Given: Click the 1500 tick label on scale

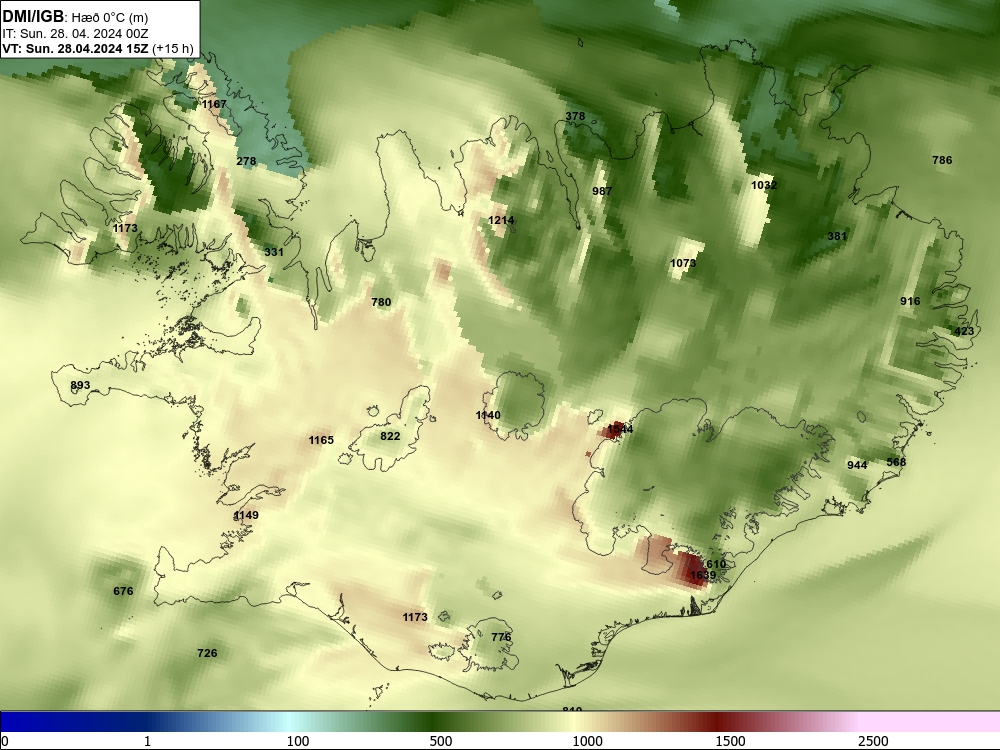Looking at the screenshot, I should [730, 741].
